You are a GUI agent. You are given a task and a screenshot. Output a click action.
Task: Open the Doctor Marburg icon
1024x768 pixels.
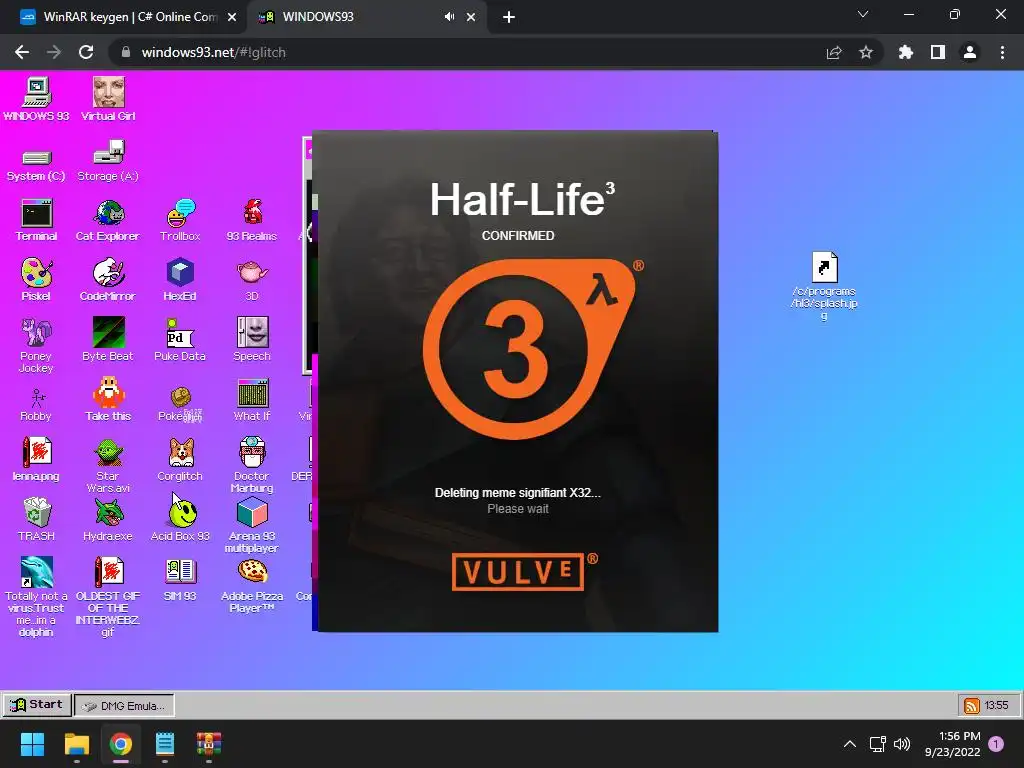point(252,466)
